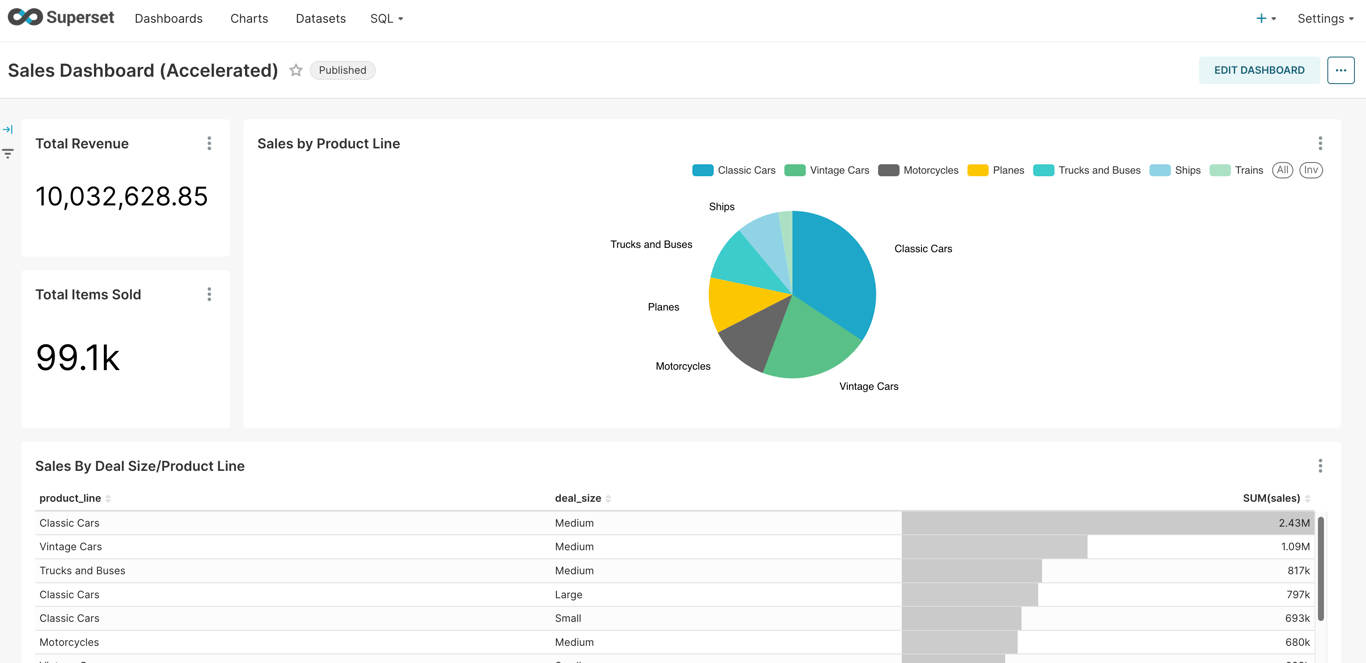Toggle Planes legend series
The image size is (1366, 663).
point(996,170)
